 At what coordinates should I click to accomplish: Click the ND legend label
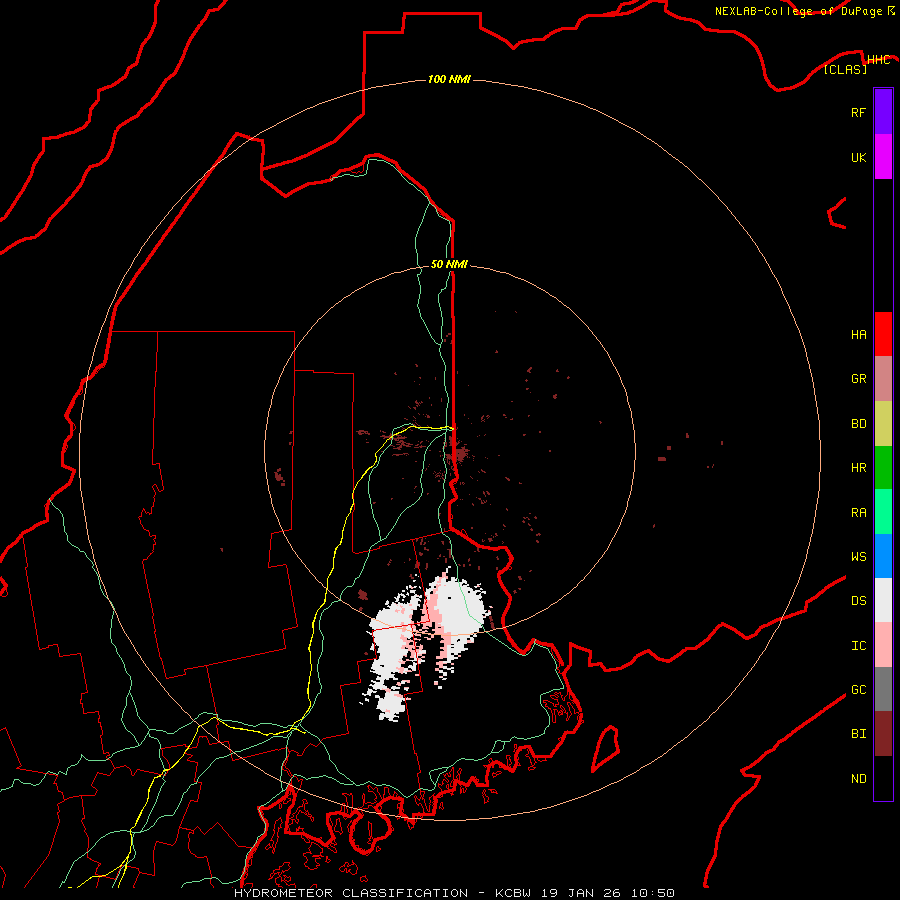pos(858,779)
